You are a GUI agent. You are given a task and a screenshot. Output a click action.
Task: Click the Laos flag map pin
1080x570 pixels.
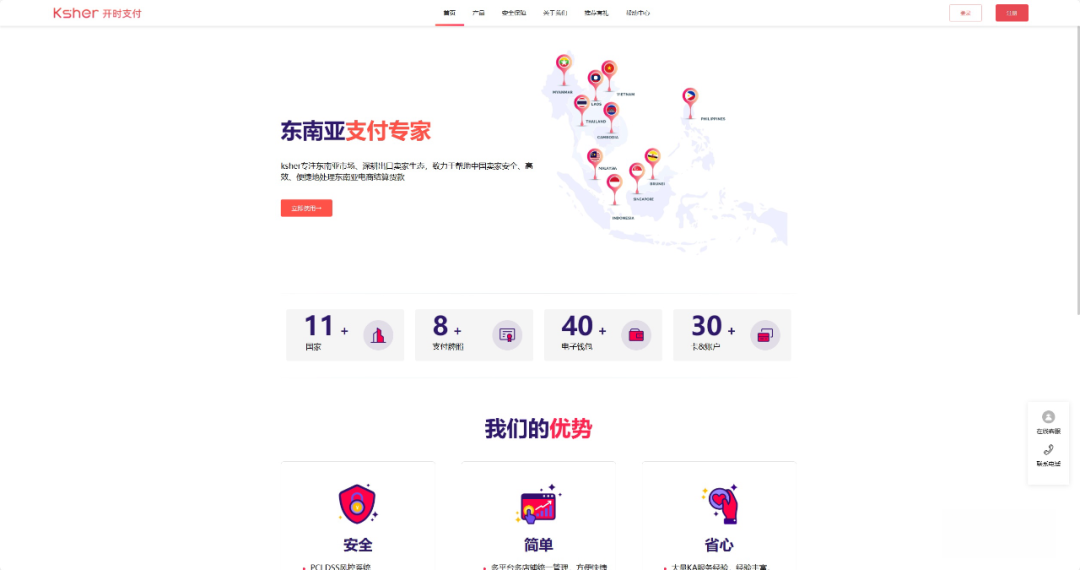pyautogui.click(x=596, y=85)
